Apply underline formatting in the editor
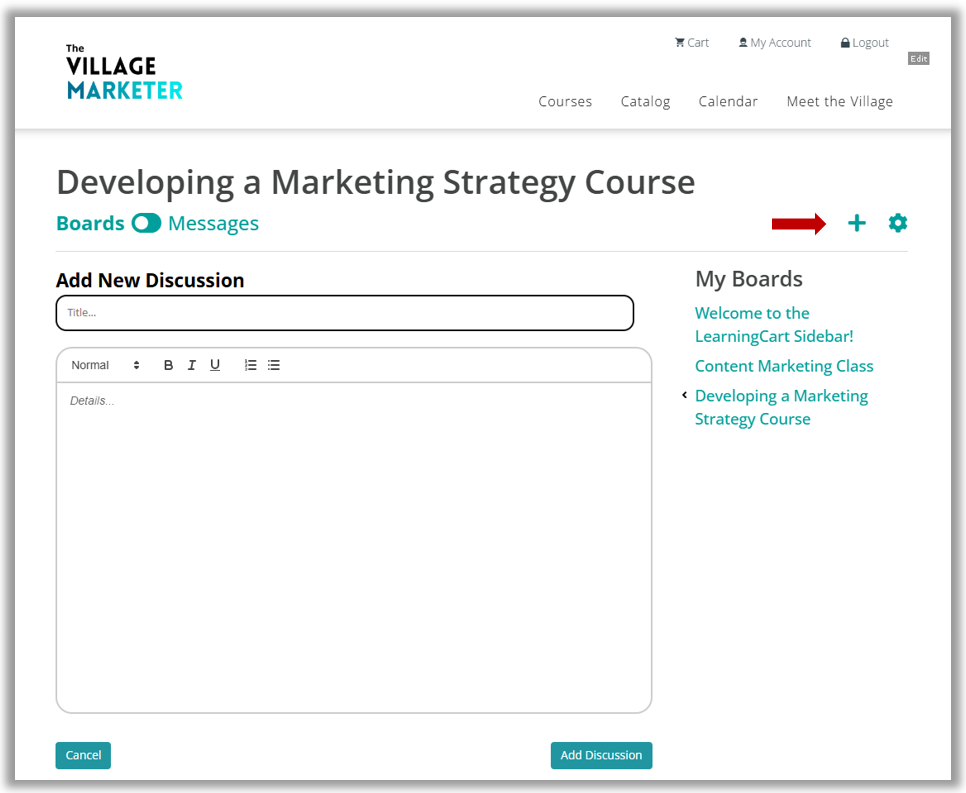 214,365
